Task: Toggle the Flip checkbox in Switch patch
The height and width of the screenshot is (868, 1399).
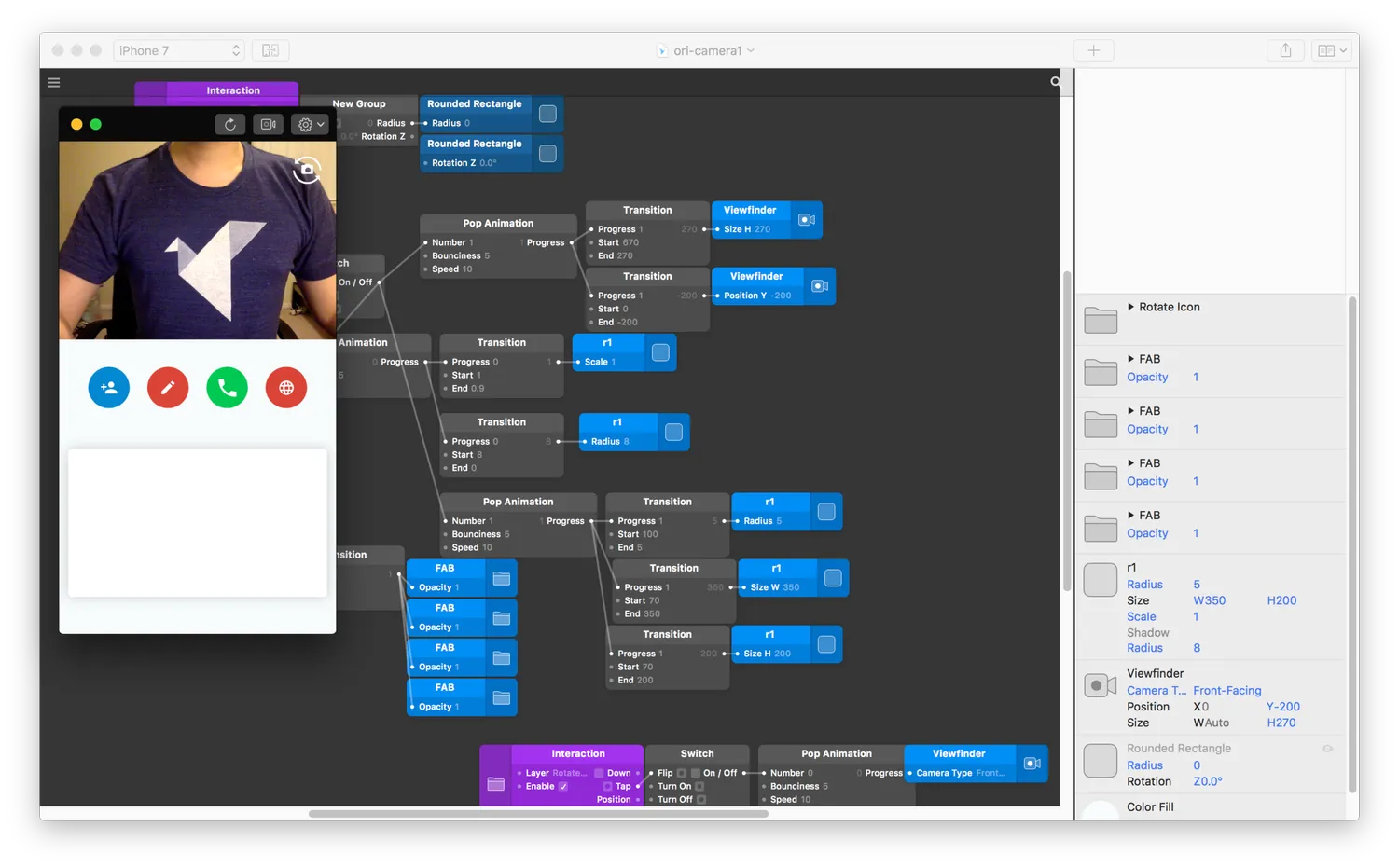Action: tap(682, 774)
